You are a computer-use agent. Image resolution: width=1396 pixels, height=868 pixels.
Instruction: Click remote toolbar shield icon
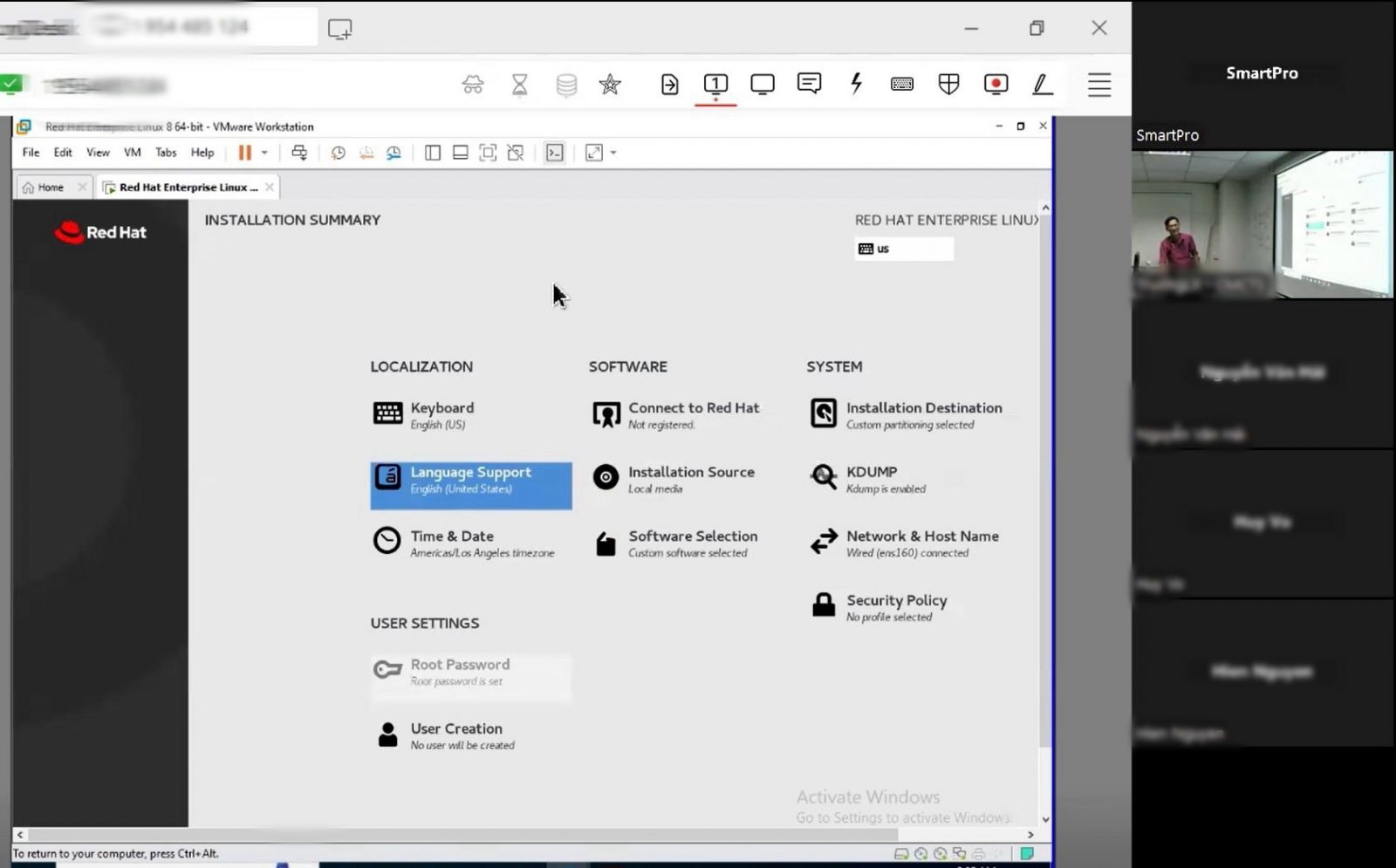coord(948,84)
